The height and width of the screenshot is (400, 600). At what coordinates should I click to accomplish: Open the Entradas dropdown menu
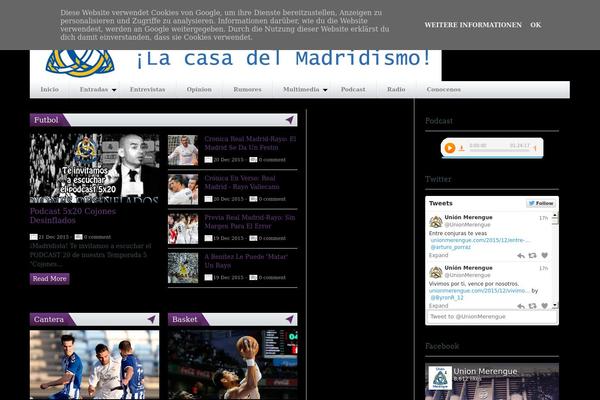[98, 90]
